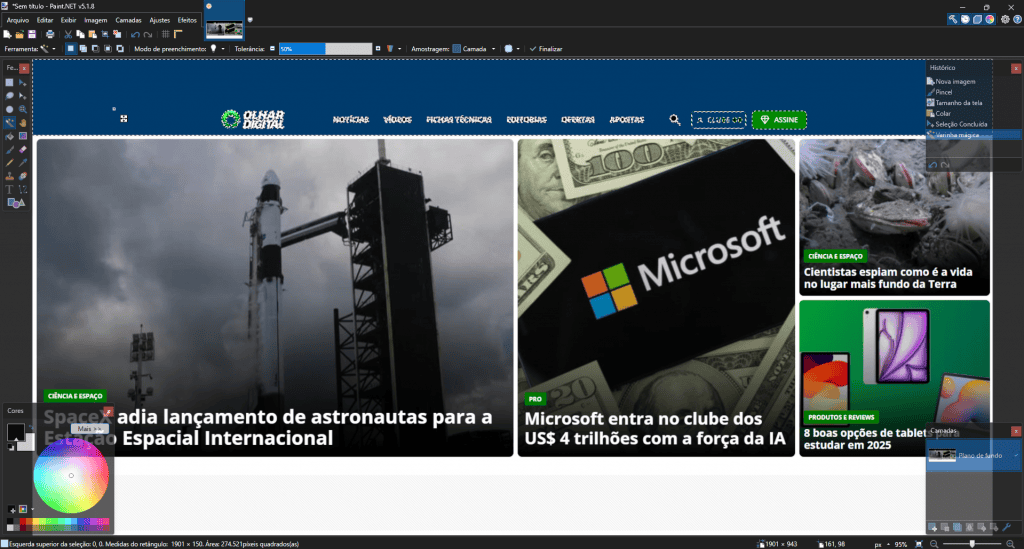Click the Print toolbar icon
This screenshot has height=549, width=1024.
click(x=50, y=34)
